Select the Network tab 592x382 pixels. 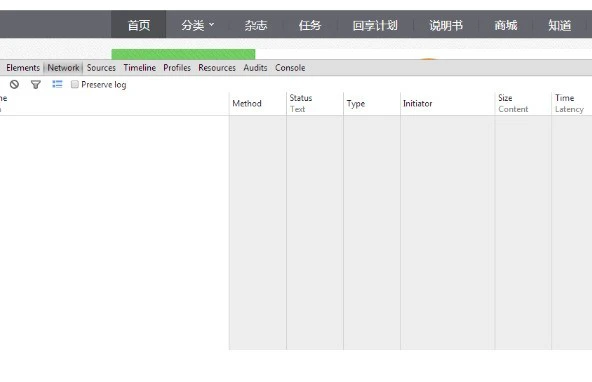click(x=63, y=68)
